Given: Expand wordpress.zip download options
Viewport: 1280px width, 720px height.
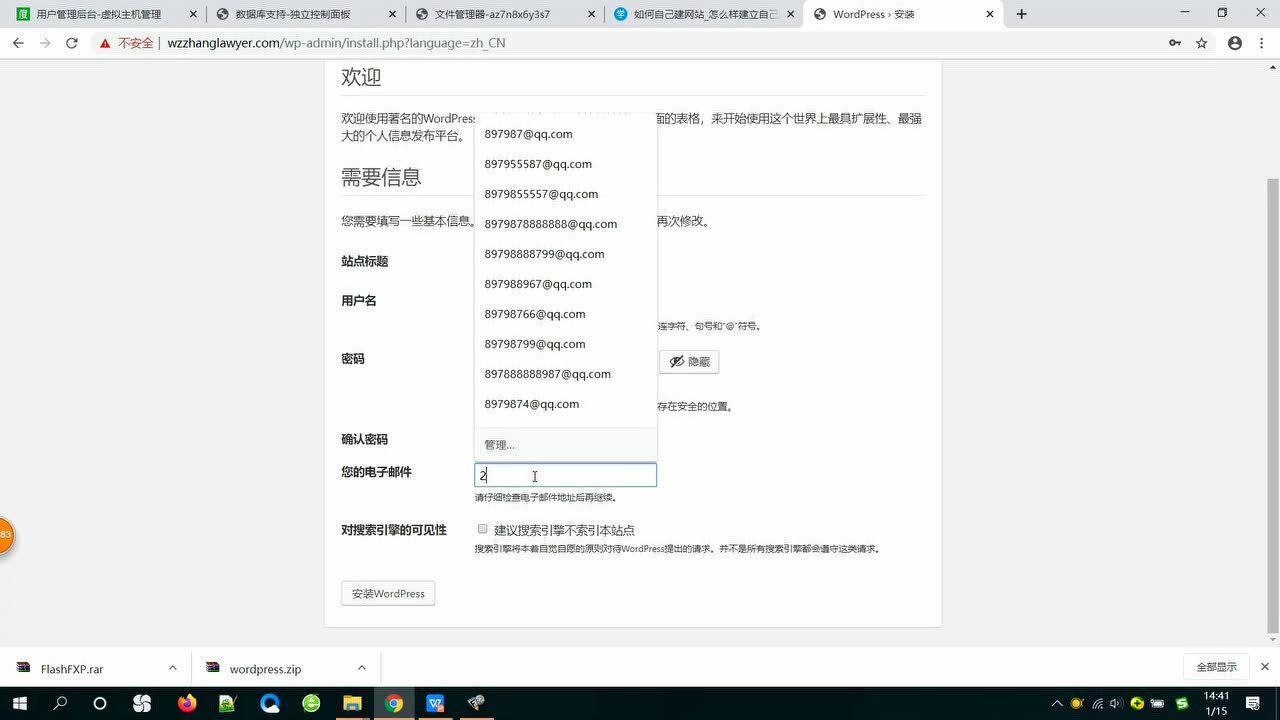Looking at the screenshot, I should pos(362,668).
